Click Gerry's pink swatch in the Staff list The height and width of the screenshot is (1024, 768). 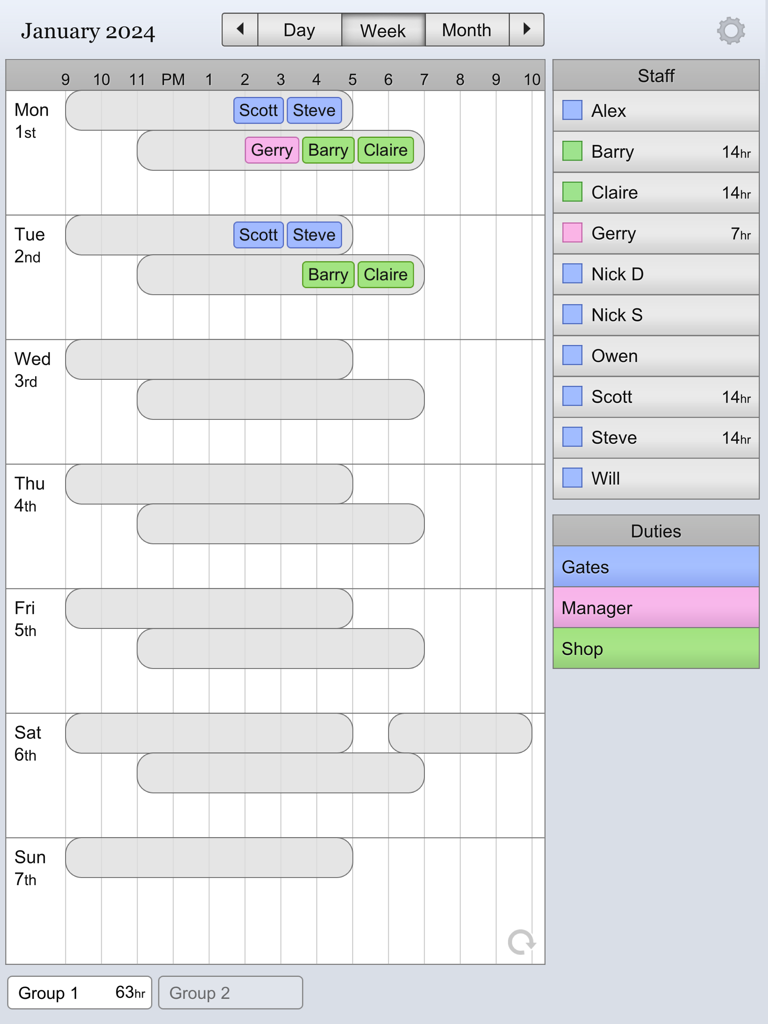coord(573,233)
